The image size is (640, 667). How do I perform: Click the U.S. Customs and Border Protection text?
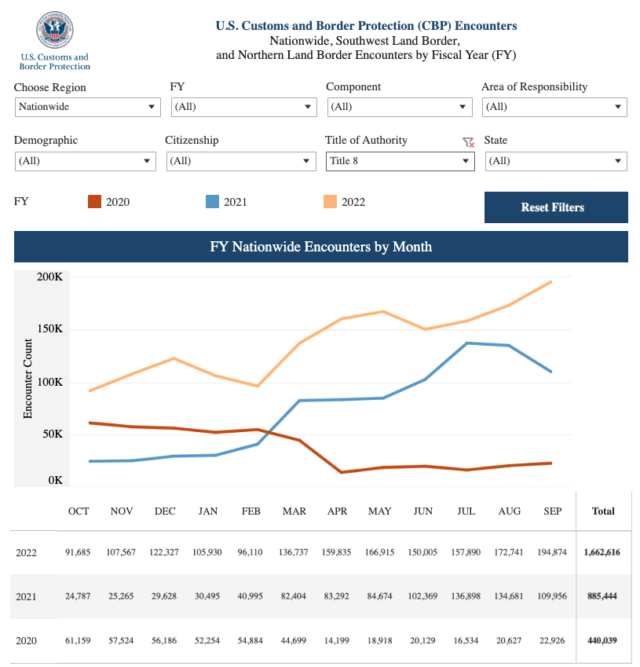coord(54,62)
